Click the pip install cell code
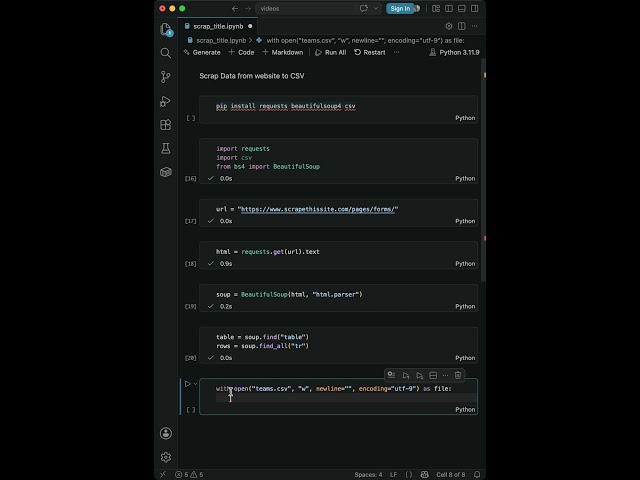Viewport: 640px width, 480px height. pos(286,106)
